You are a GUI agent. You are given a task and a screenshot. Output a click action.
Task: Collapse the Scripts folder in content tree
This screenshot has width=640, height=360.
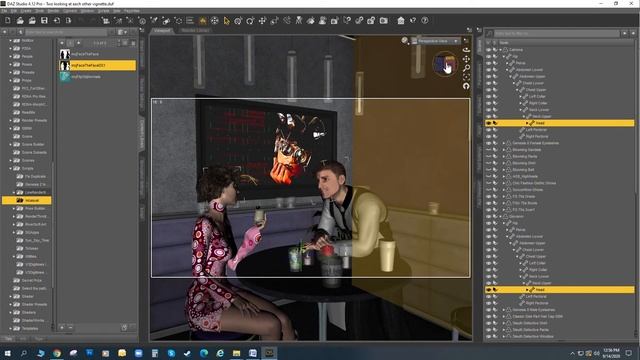tap(11, 168)
